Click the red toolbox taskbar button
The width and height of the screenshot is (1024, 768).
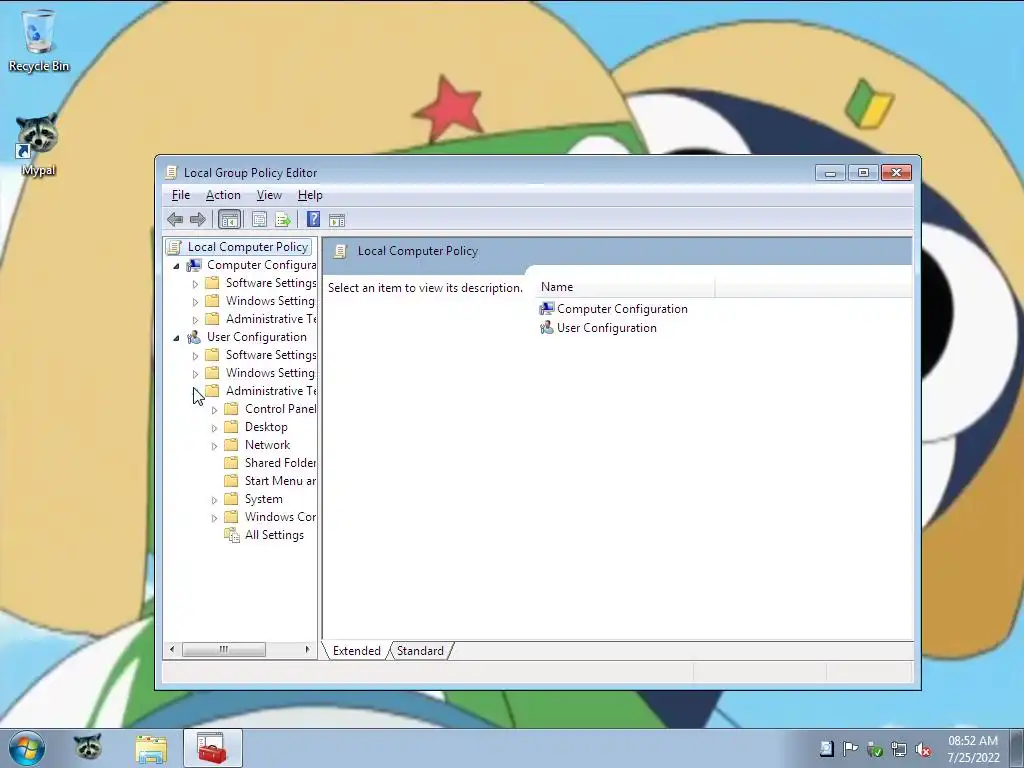coord(212,748)
